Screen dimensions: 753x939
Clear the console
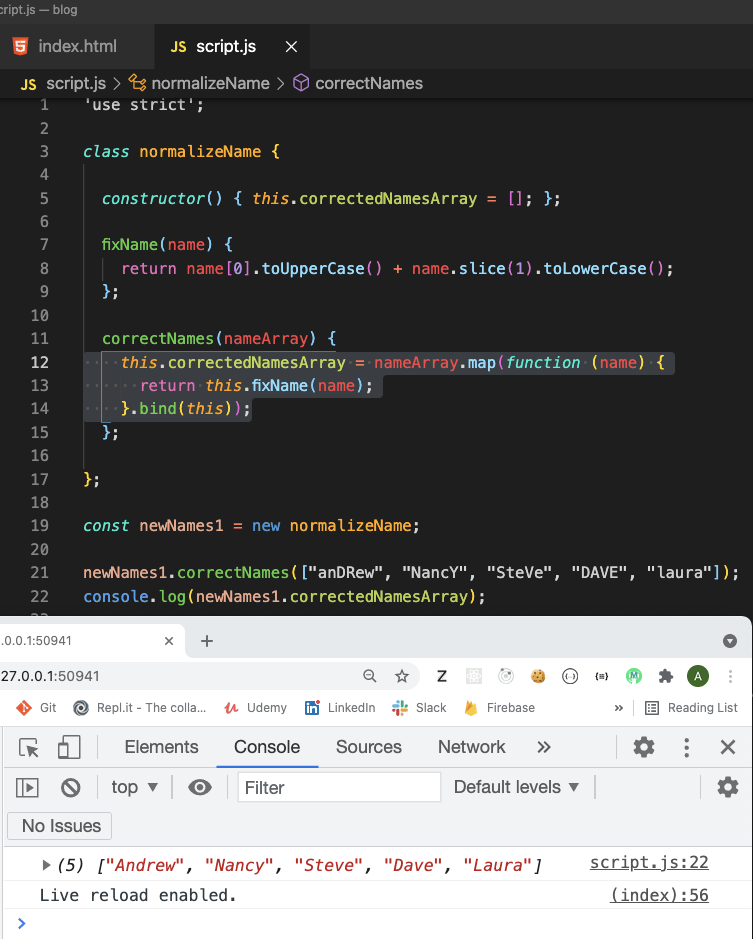[x=71, y=787]
